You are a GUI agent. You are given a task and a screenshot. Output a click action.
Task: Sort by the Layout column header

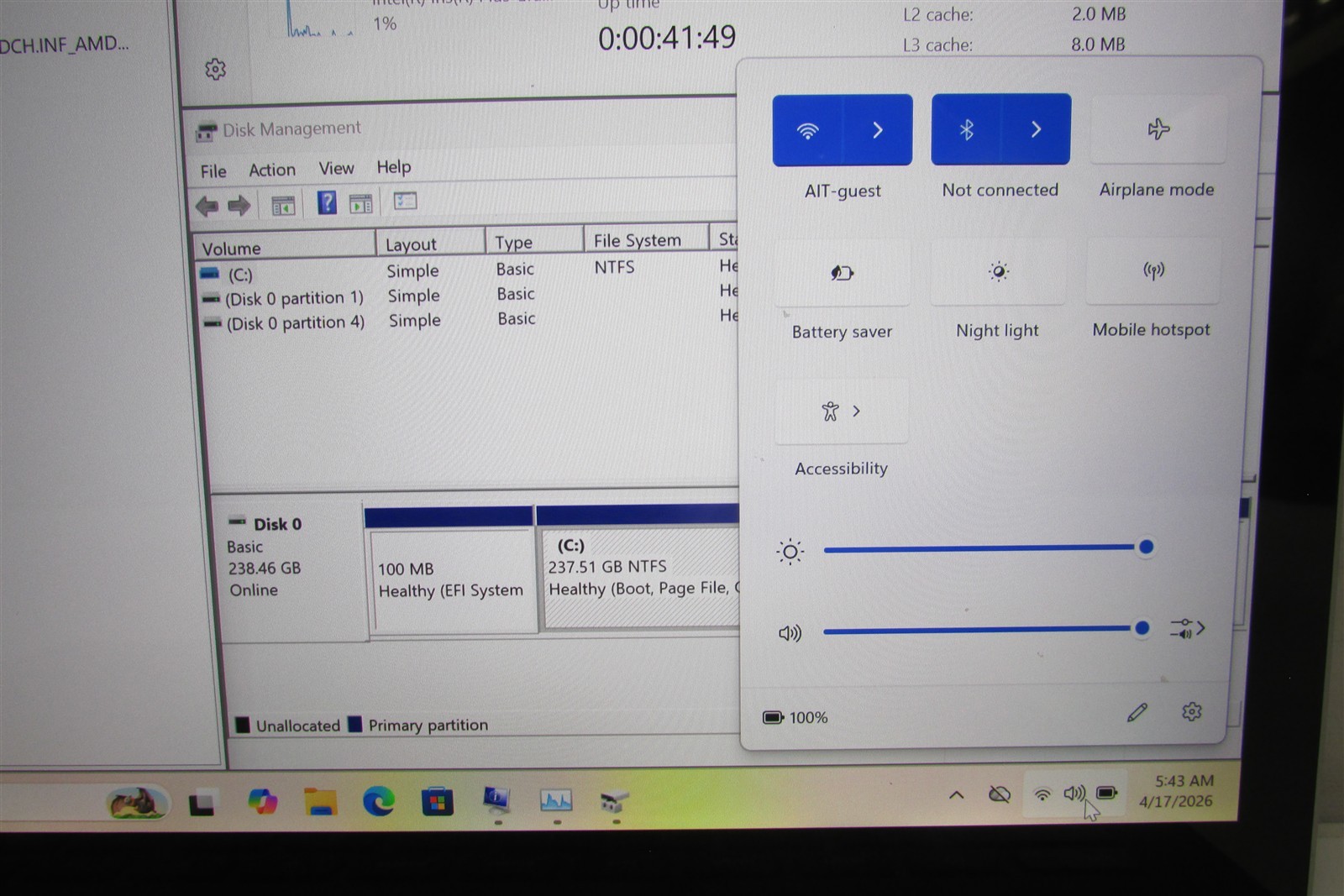pyautogui.click(x=430, y=244)
